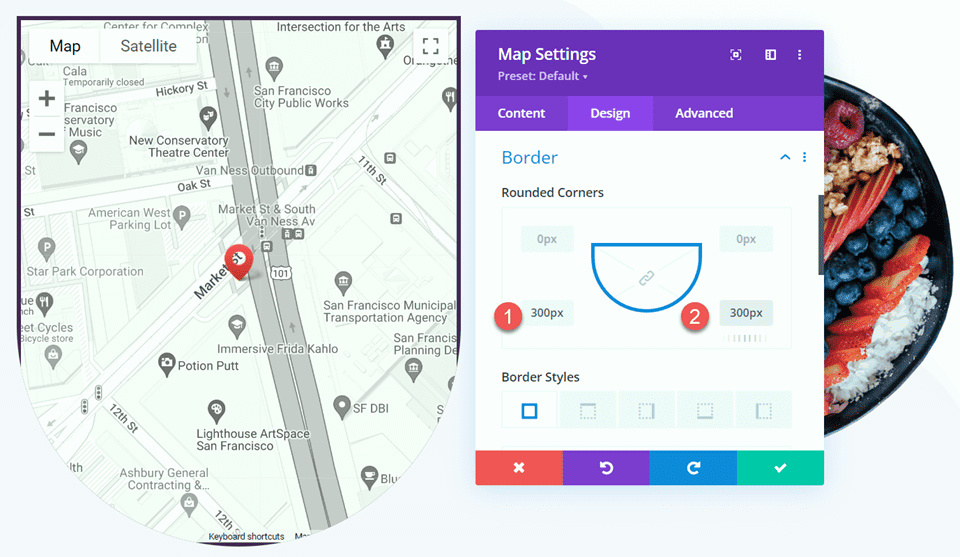Adjust the slider under bottom-right radius field
Viewport: 960px width, 557px height.
[x=745, y=338]
